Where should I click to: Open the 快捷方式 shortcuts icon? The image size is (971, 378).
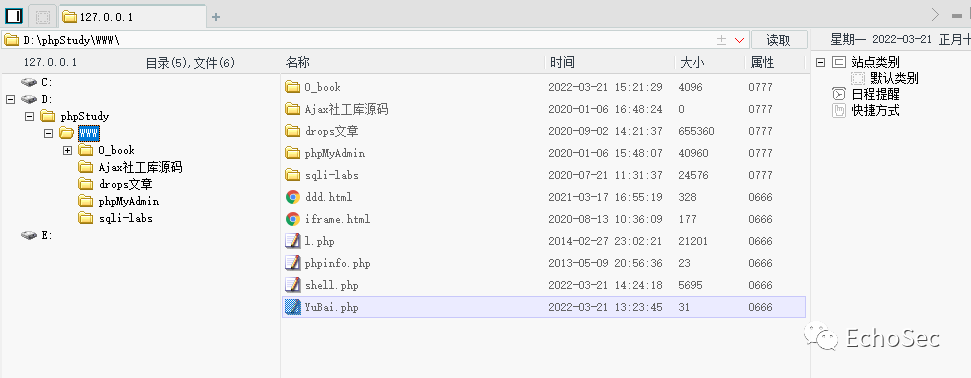[x=838, y=110]
